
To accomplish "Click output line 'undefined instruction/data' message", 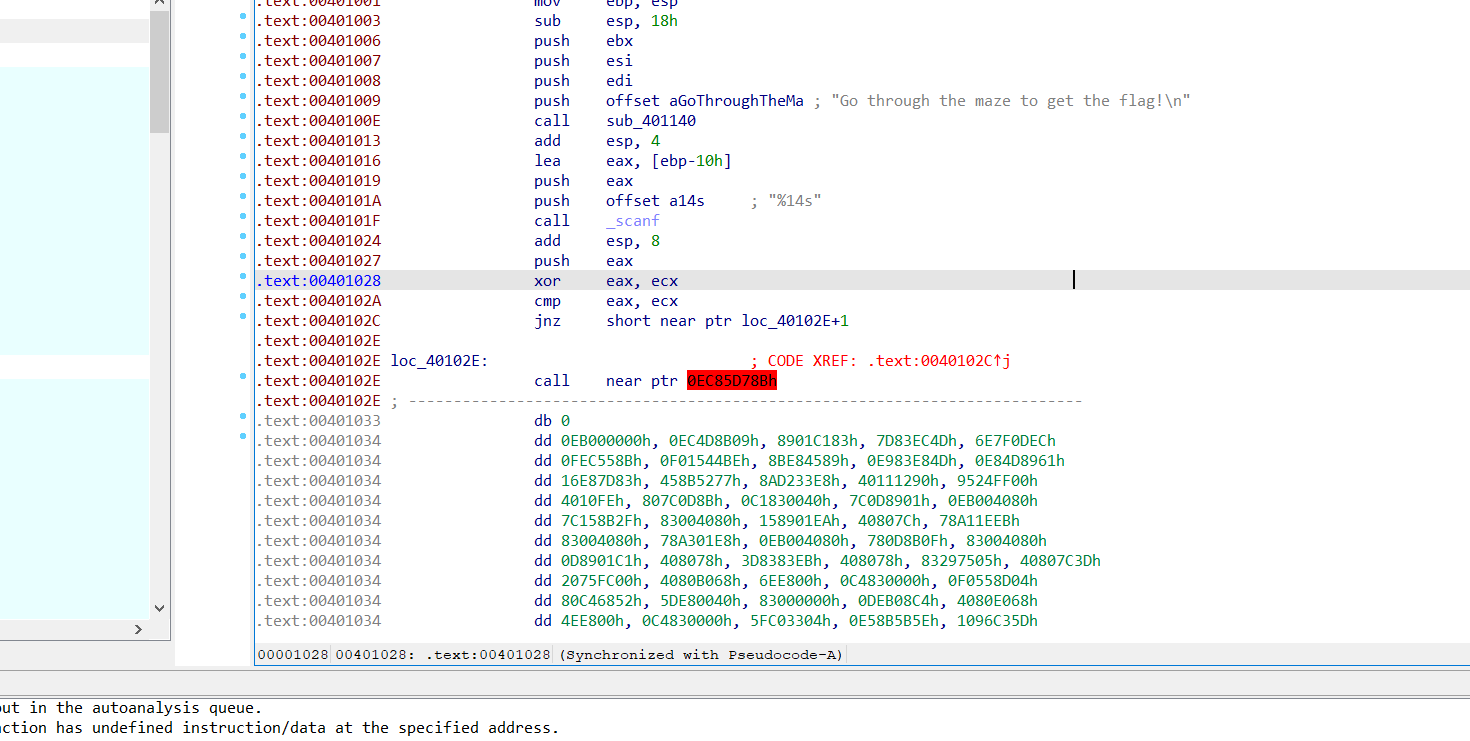I will pos(279,728).
